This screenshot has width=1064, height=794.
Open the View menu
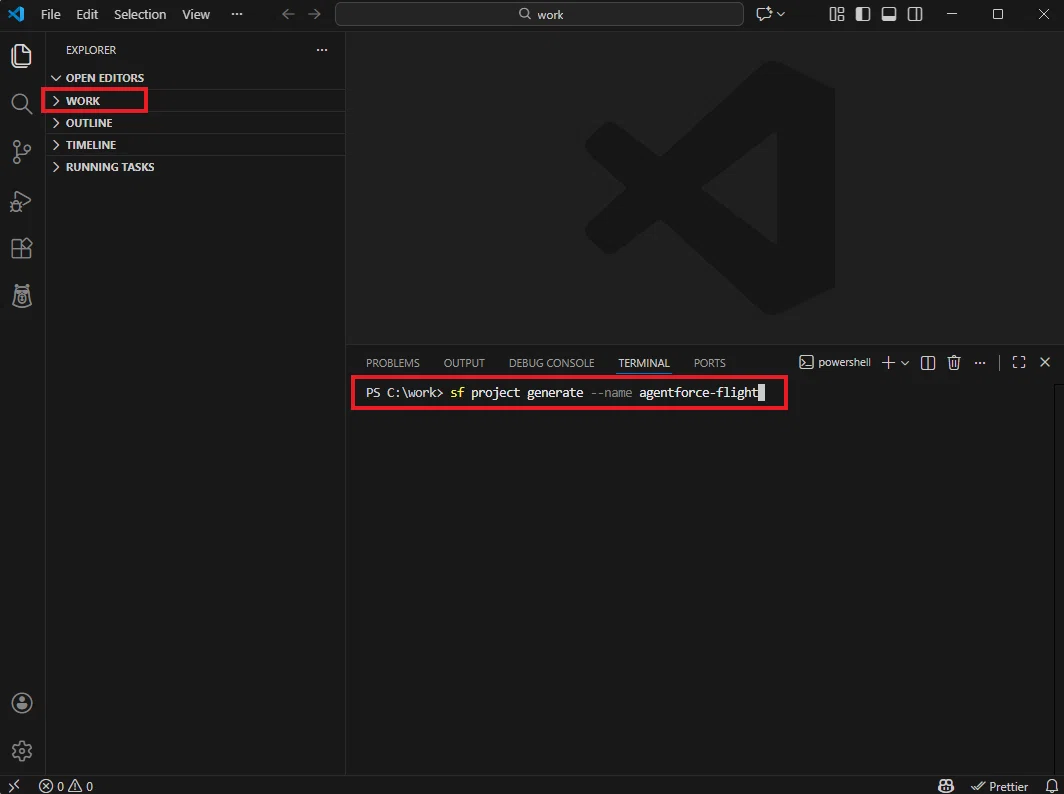(x=196, y=14)
